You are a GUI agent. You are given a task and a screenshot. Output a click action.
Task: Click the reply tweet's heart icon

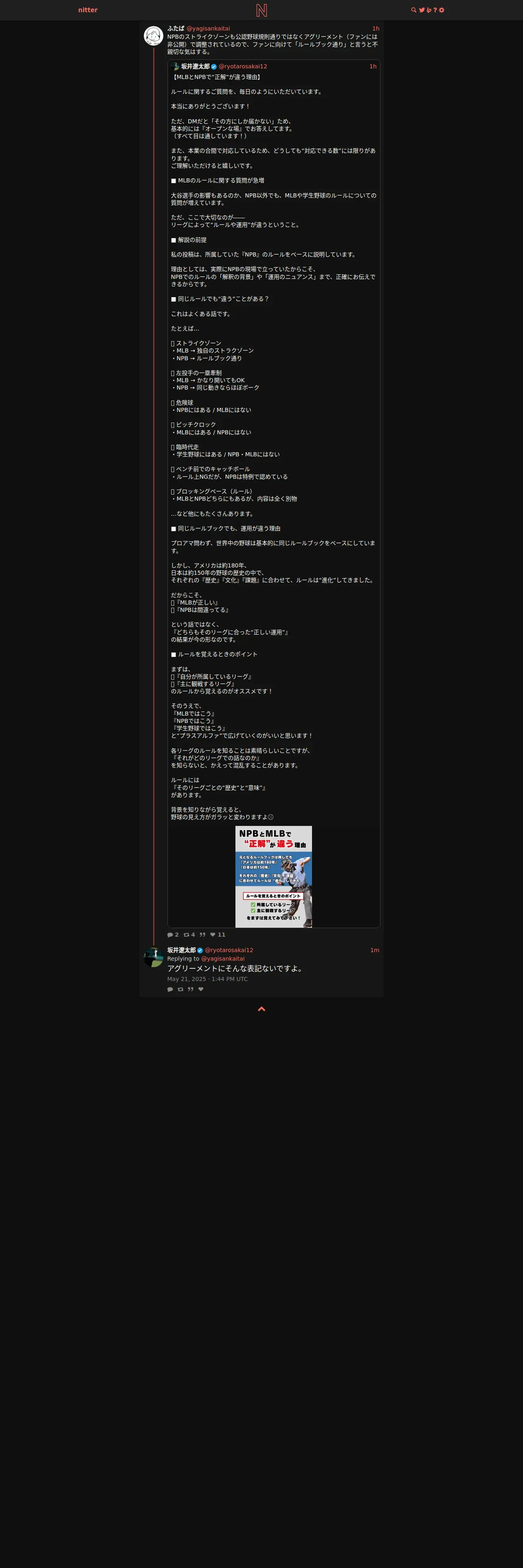[201, 989]
